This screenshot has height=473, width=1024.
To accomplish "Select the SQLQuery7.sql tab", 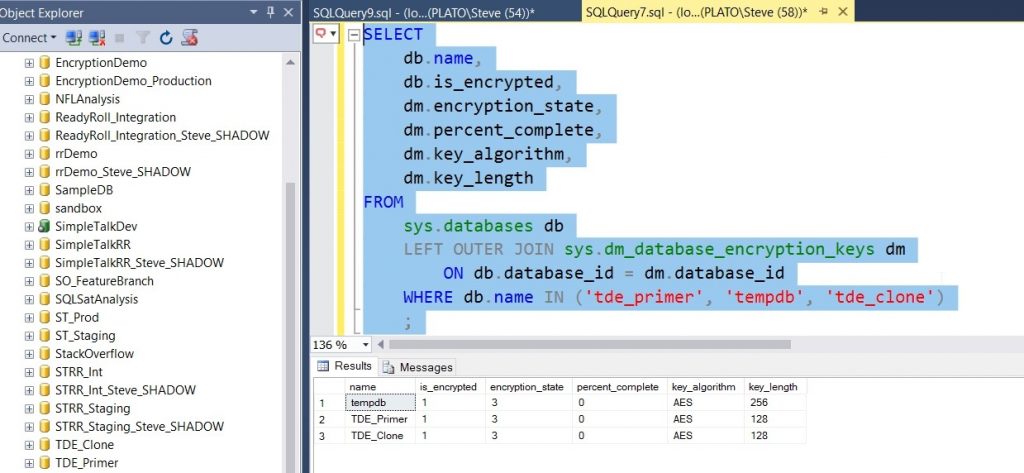I will pyautogui.click(x=696, y=12).
